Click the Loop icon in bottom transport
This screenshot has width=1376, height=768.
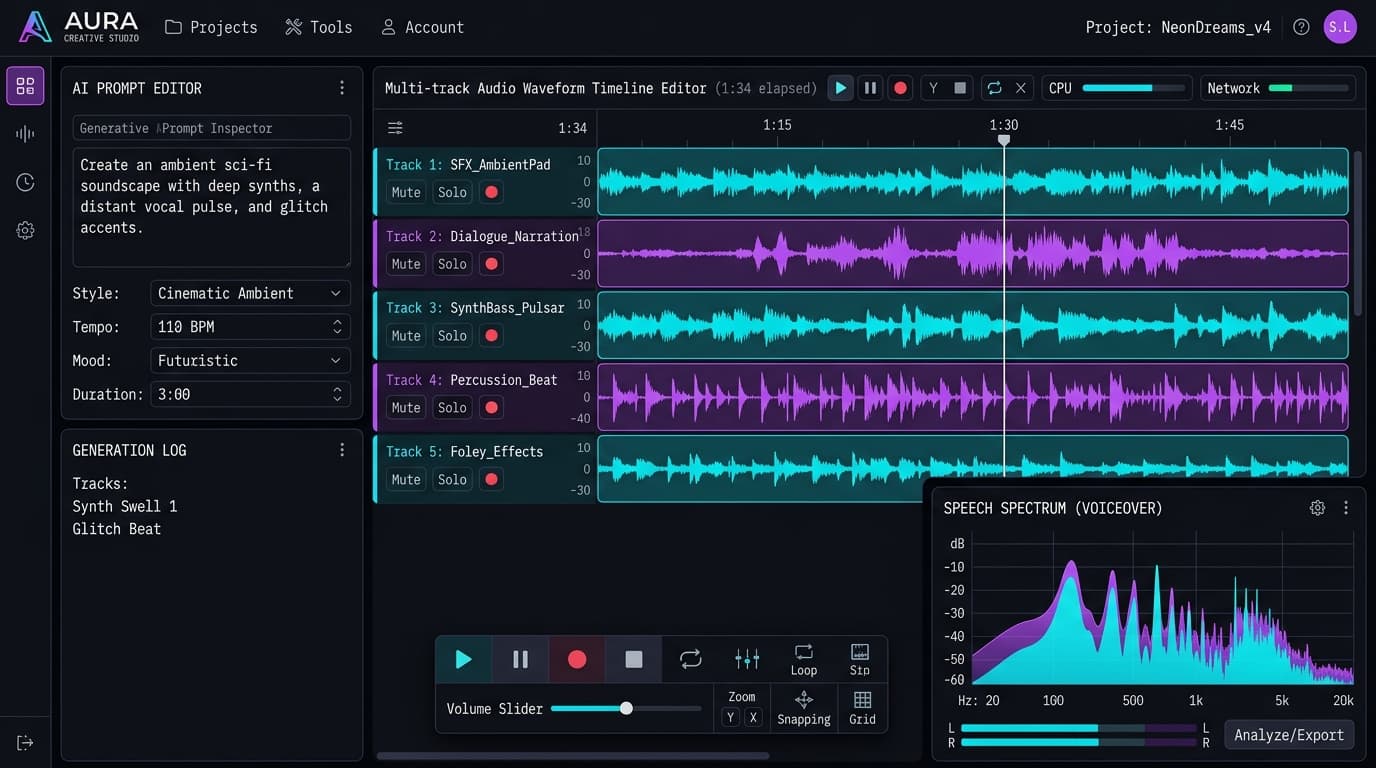pos(804,659)
